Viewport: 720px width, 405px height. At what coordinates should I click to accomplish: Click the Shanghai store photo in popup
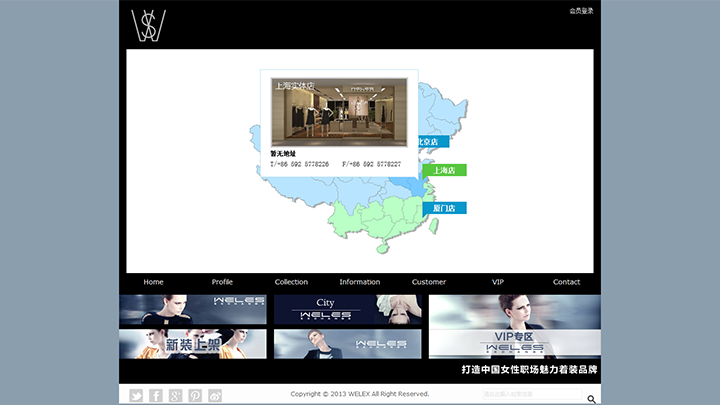tap(339, 112)
